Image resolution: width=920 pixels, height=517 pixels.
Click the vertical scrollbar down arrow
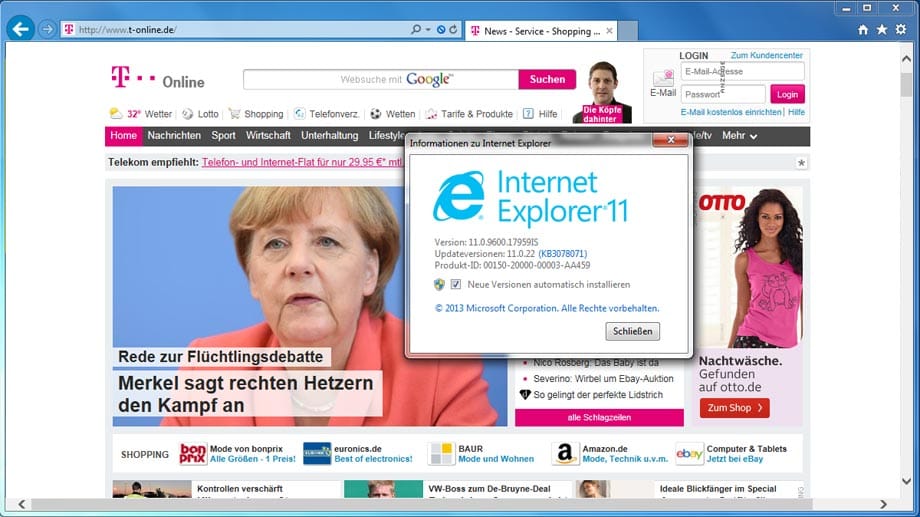coord(907,481)
